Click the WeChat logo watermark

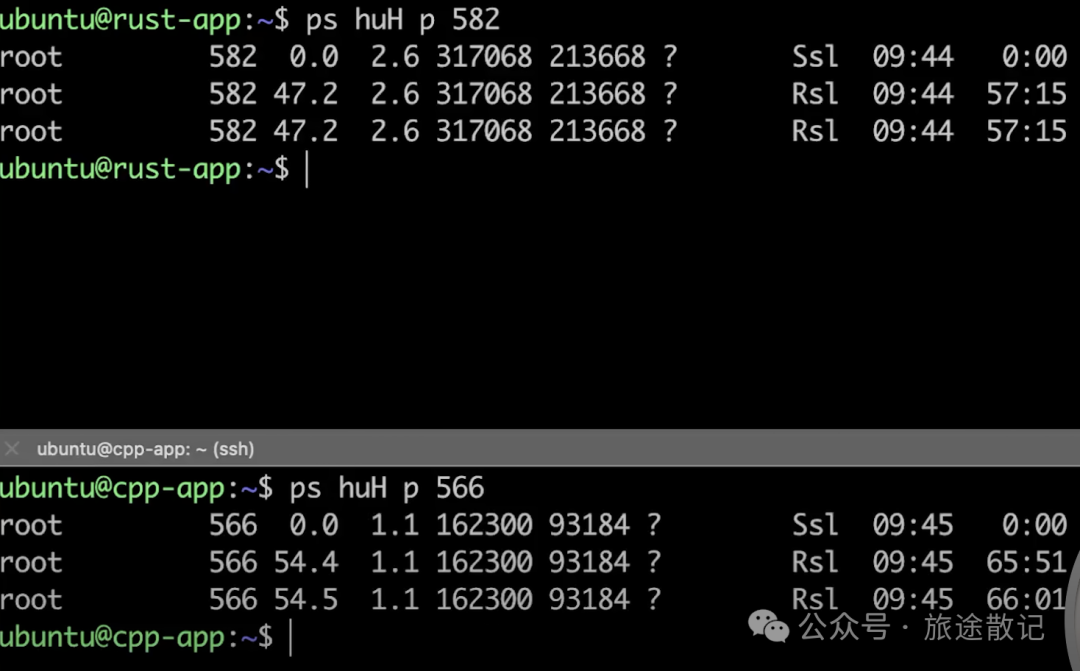click(768, 626)
